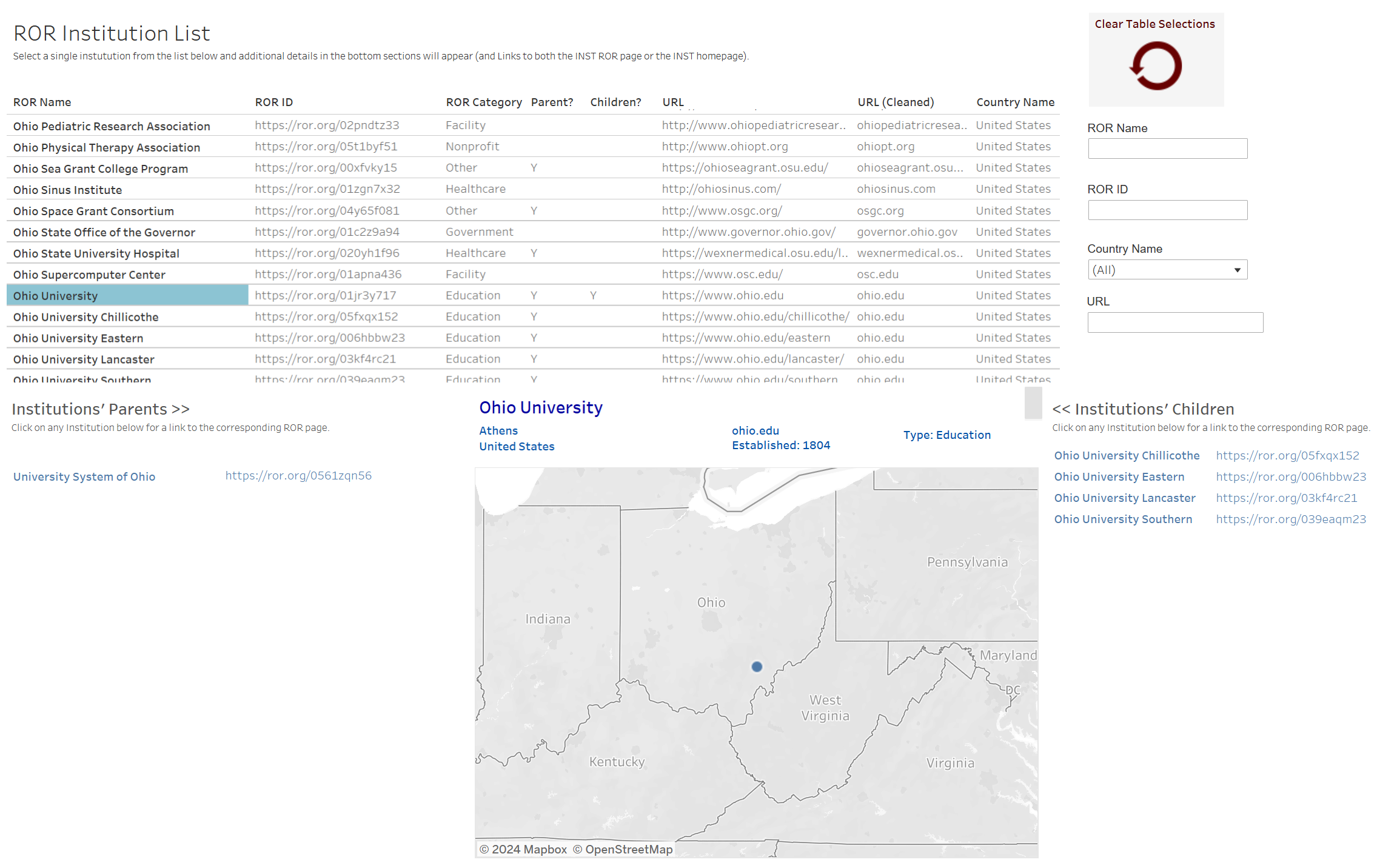This screenshot has width=1397, height=868.
Task: Click the location dot on Ohio map
Action: pyautogui.click(x=757, y=666)
